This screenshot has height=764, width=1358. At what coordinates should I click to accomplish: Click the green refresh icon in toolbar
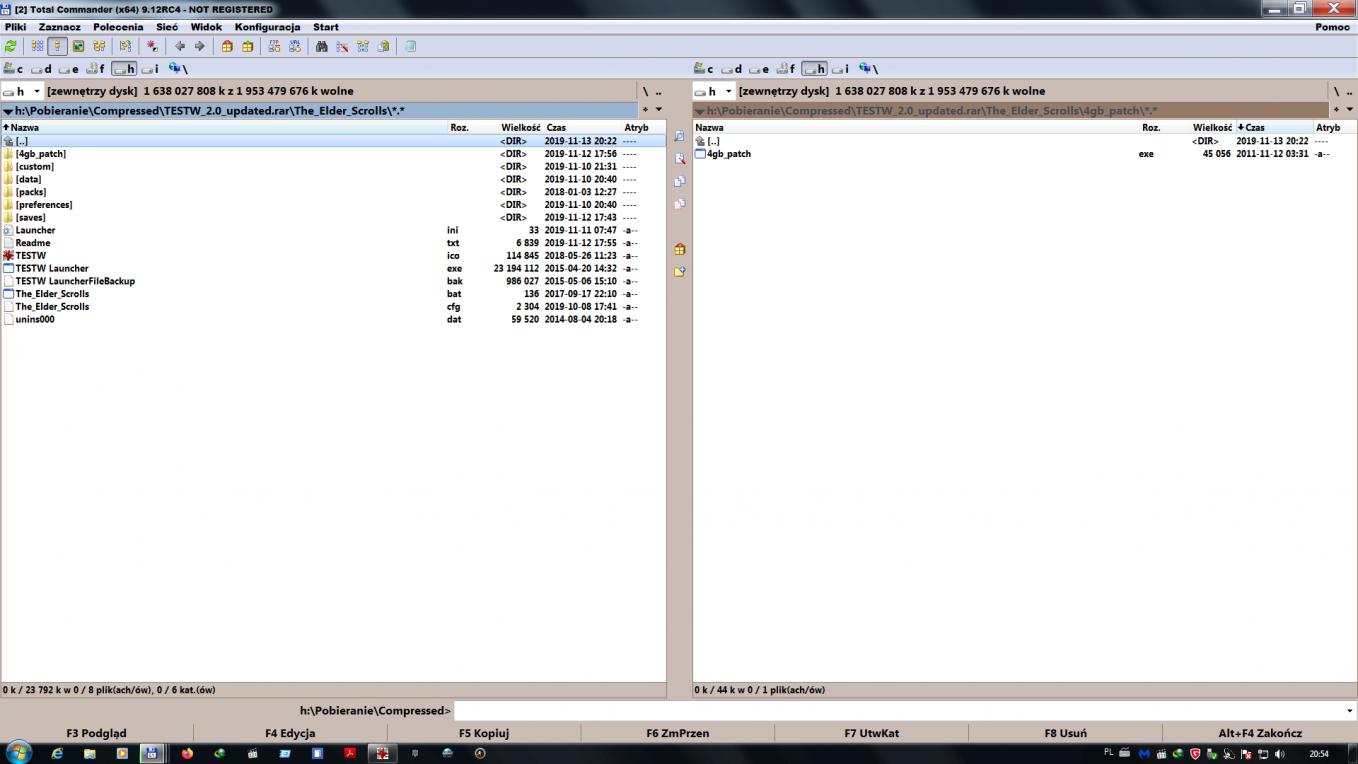tap(11, 46)
